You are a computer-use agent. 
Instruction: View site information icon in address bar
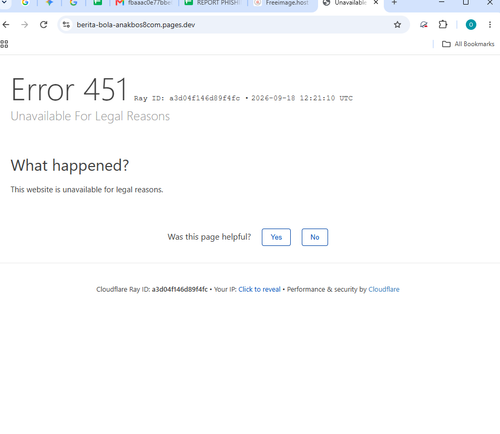(x=66, y=25)
